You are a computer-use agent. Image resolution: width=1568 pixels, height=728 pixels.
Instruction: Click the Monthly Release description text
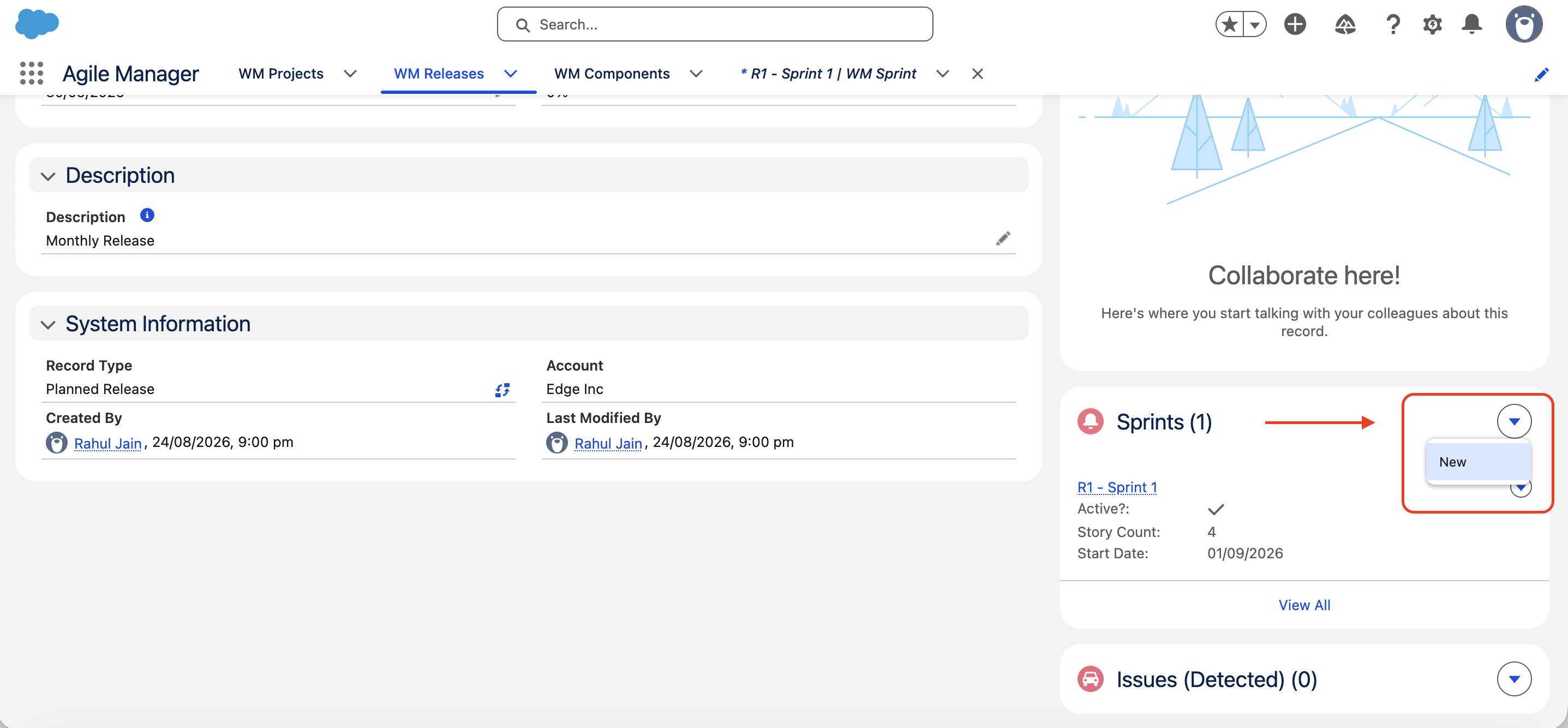tap(100, 241)
